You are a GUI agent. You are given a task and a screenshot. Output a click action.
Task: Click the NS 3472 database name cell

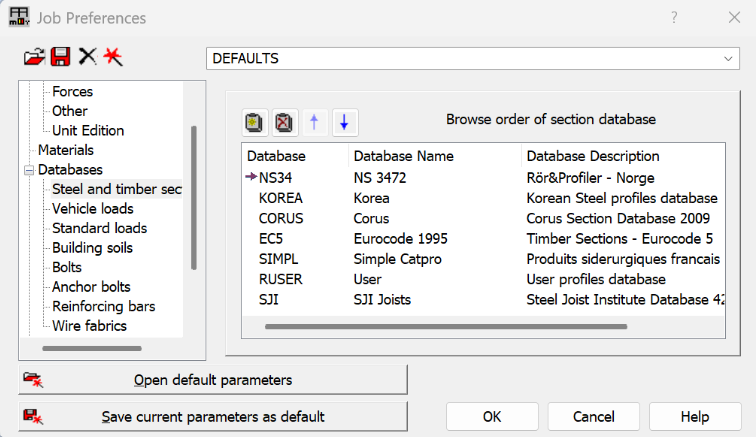coord(380,178)
